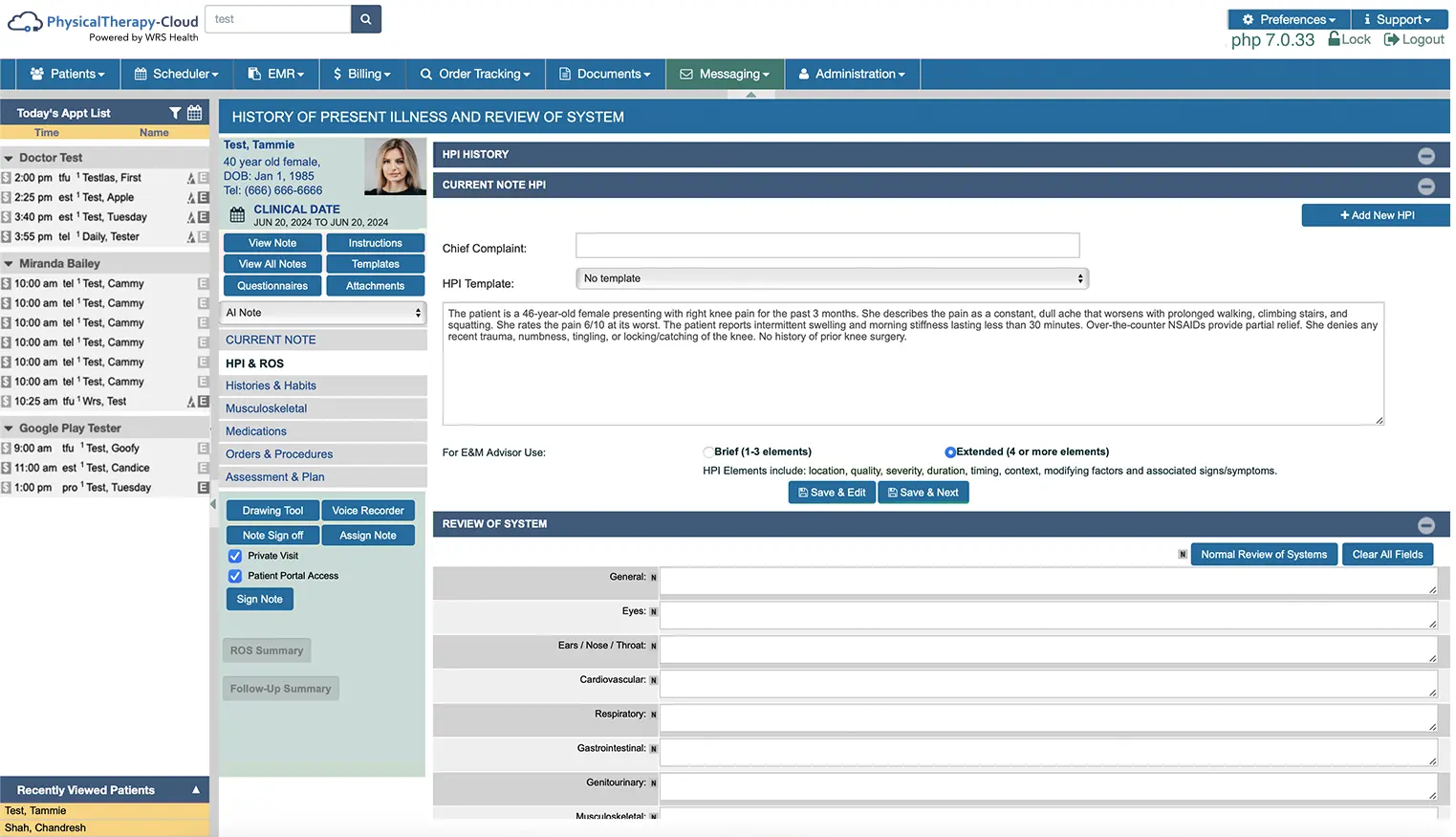Open the calendar icon beside the appointment list filter
The width and height of the screenshot is (1456, 837).
[x=195, y=112]
